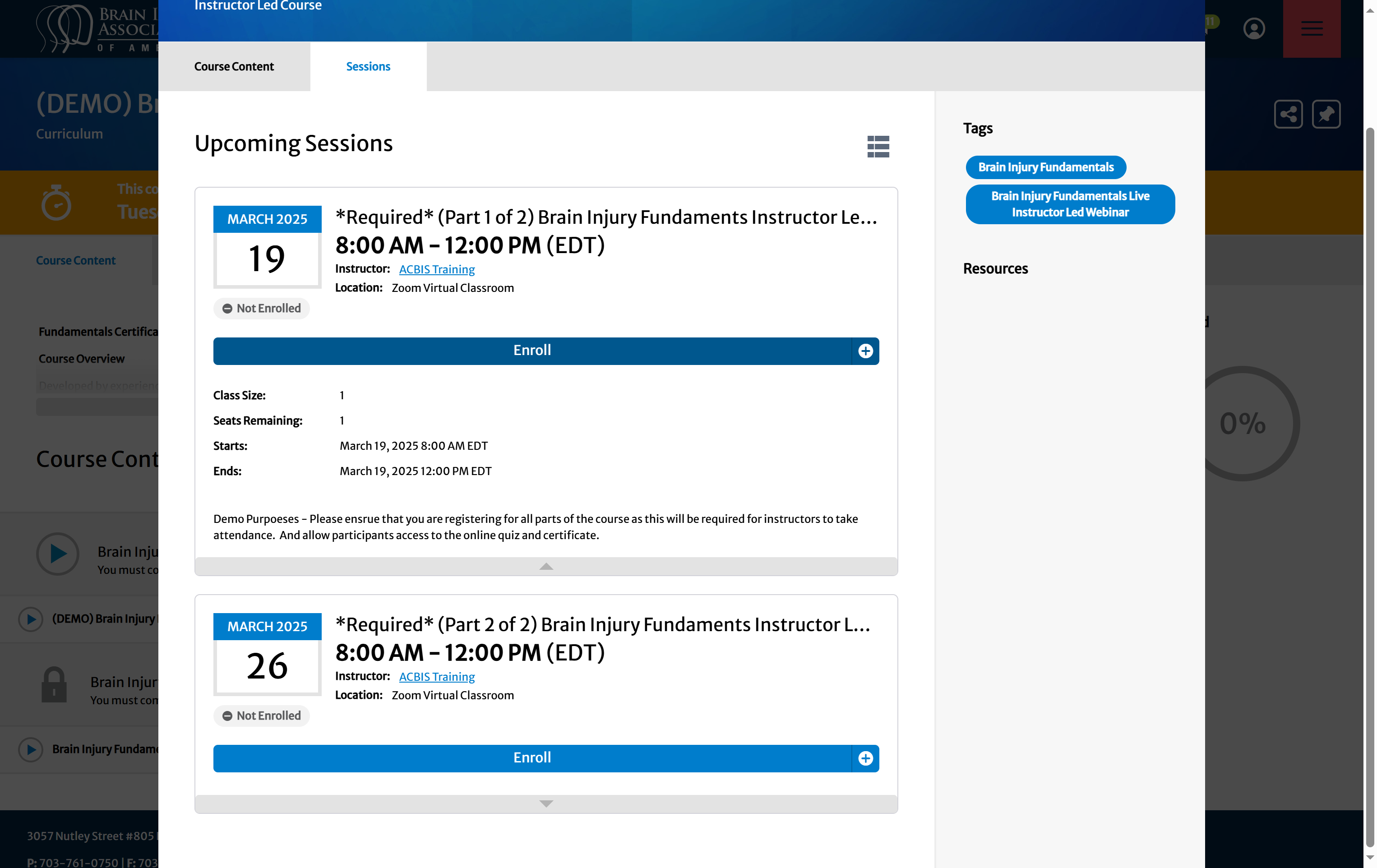
Task: Select Brain Injury Fundamentals Live Instructor Led Webinar tag
Action: [1070, 204]
